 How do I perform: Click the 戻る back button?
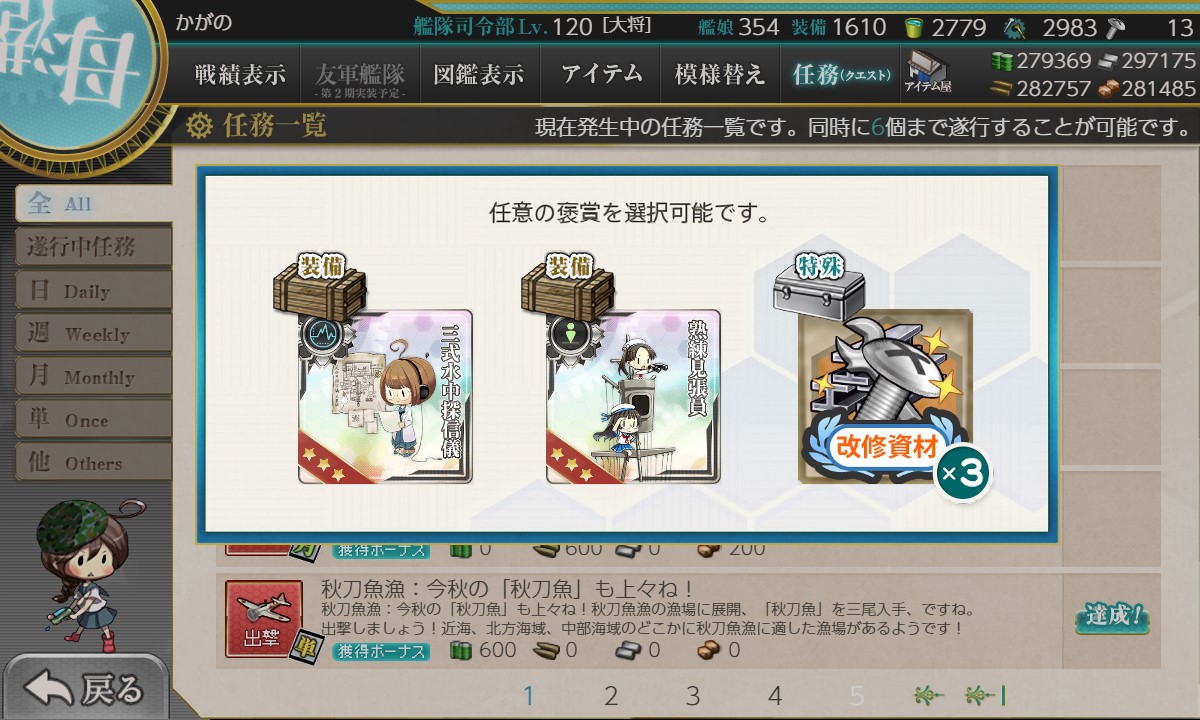point(85,688)
